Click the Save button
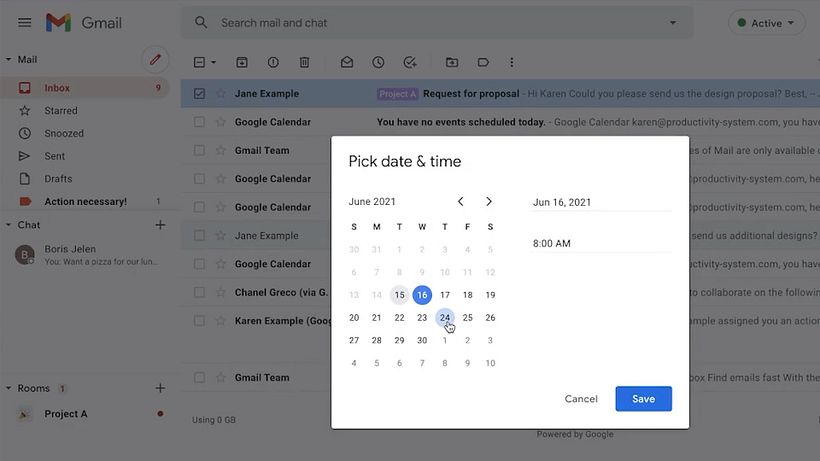820x461 pixels. [x=643, y=399]
